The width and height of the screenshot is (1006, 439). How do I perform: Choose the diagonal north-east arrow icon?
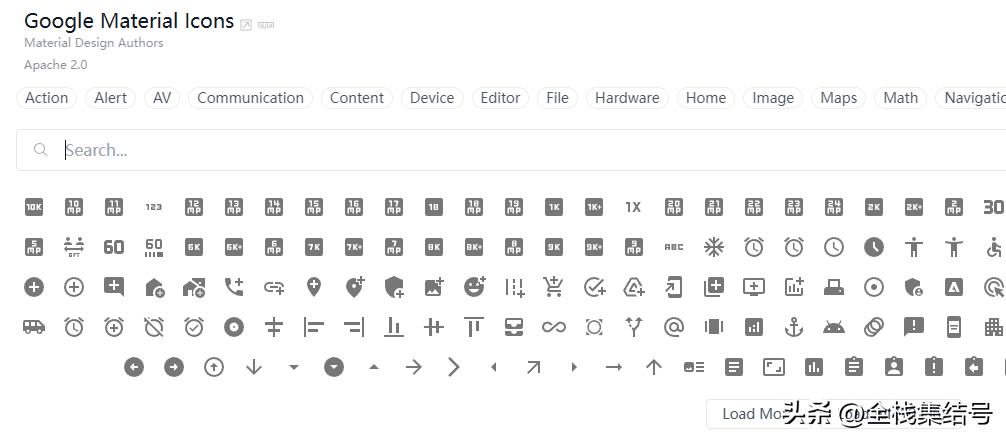pos(534,367)
